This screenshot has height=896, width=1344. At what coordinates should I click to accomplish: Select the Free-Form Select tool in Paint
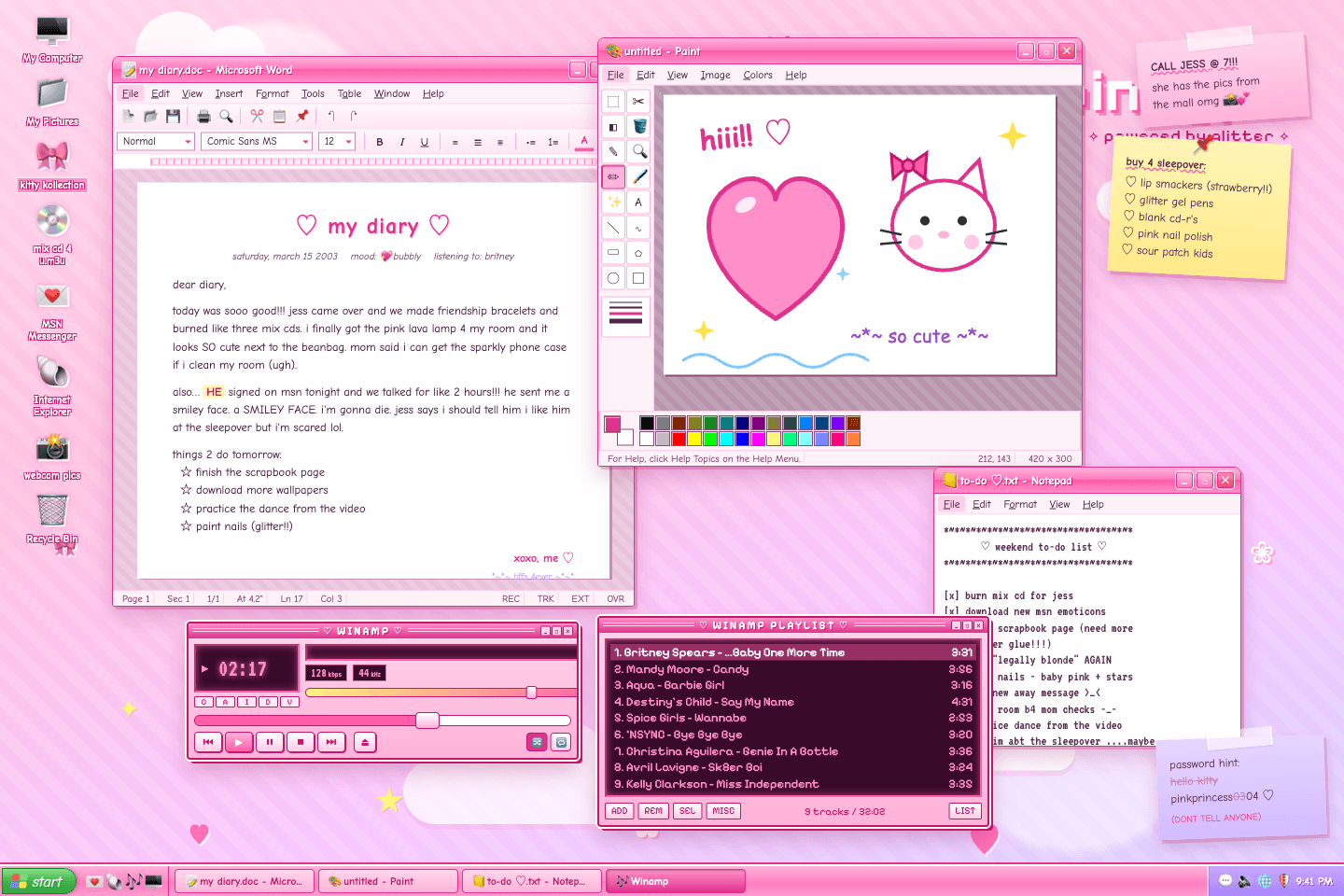[638, 101]
